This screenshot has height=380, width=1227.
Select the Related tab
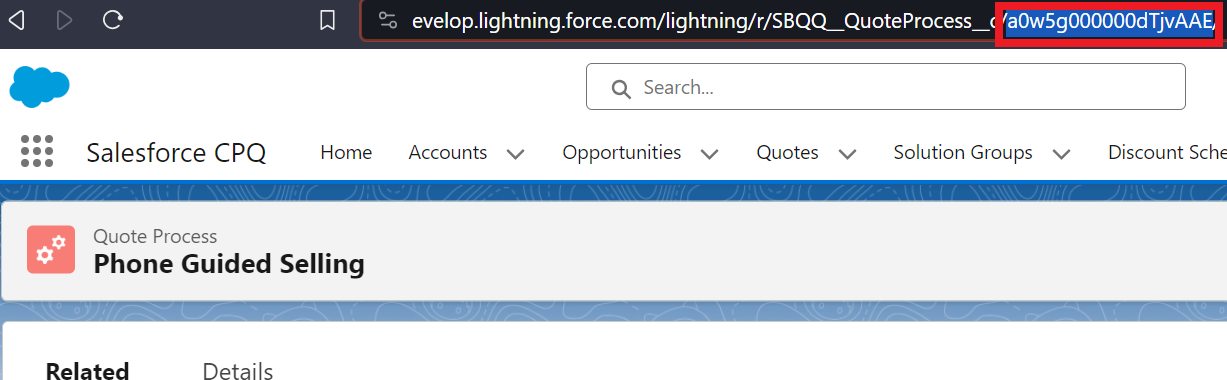coord(87,370)
